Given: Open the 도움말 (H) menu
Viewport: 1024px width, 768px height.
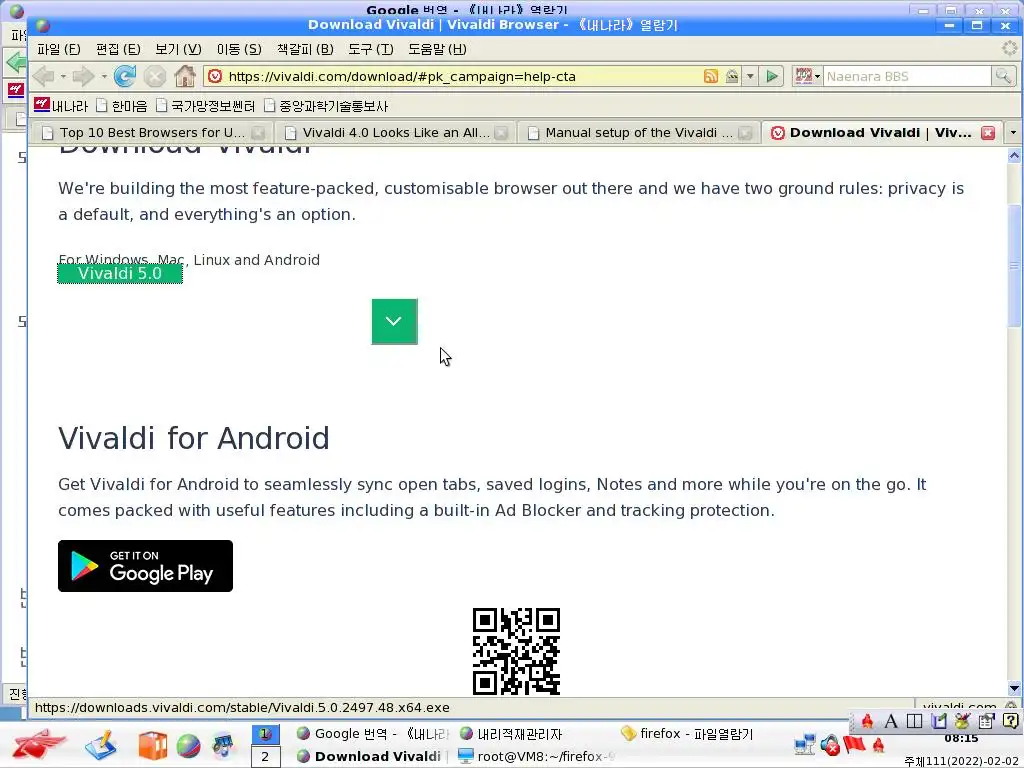Looking at the screenshot, I should click(x=437, y=50).
